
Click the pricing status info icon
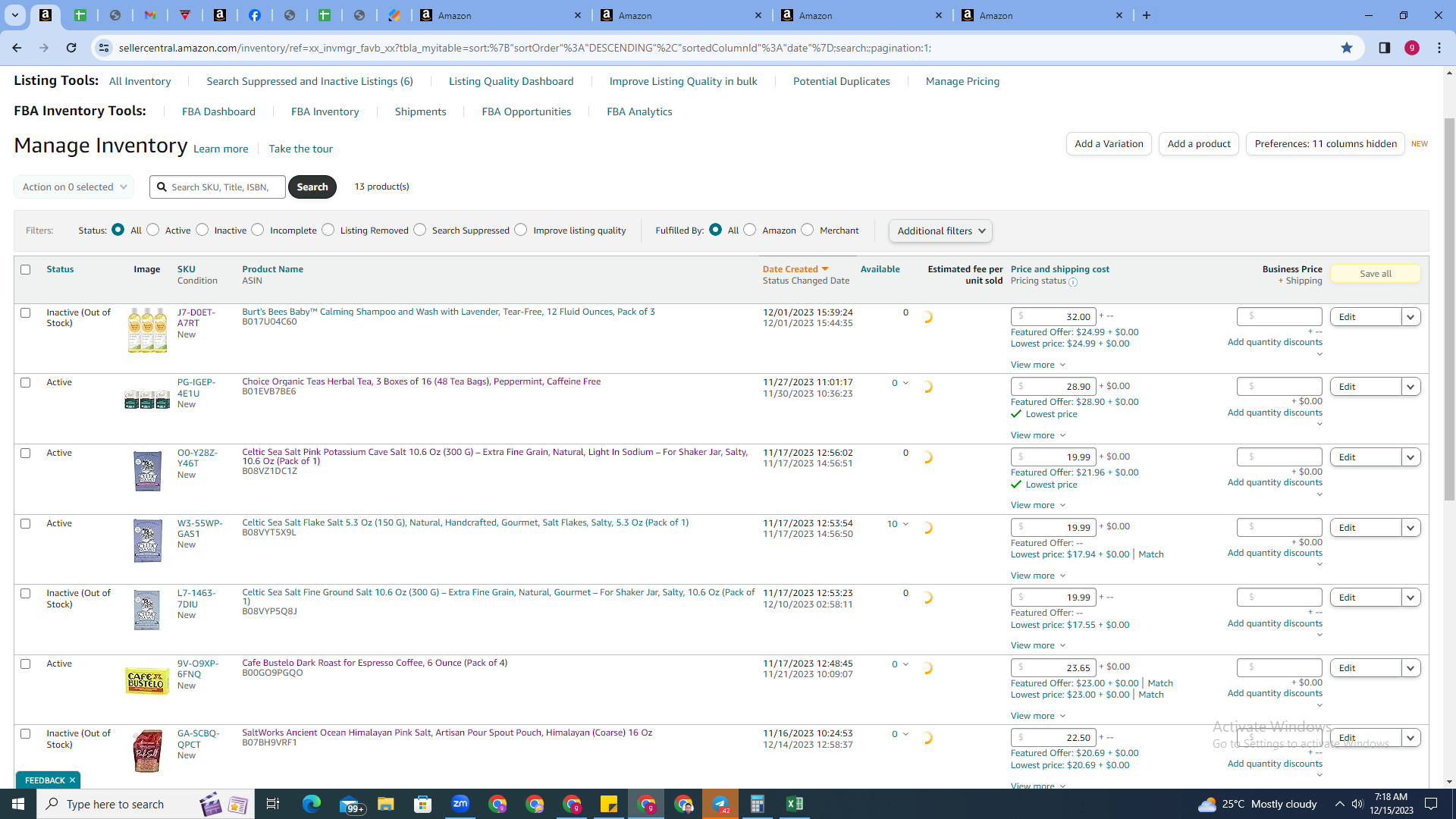[1073, 282]
